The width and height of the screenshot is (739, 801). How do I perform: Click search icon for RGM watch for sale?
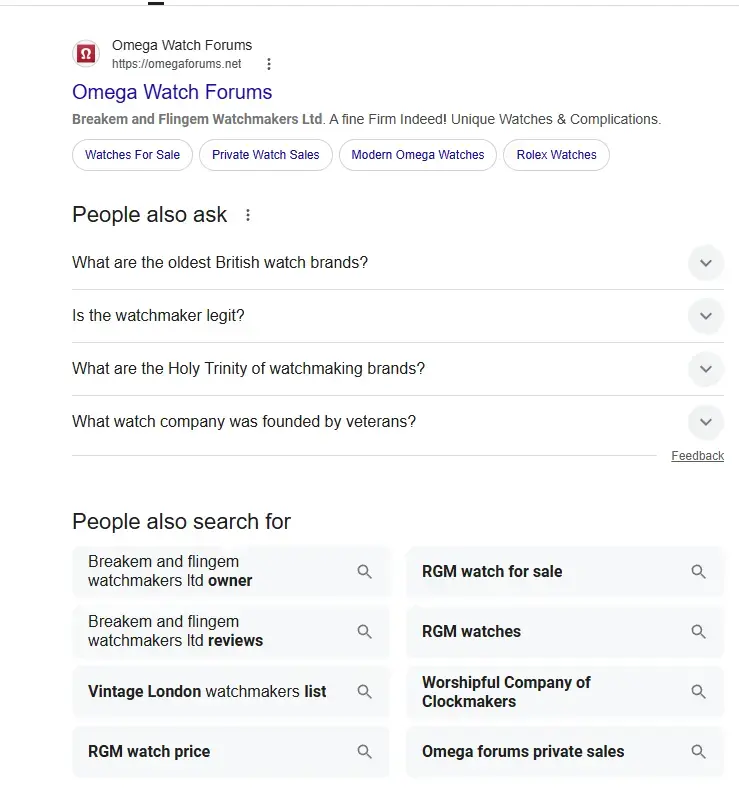[699, 572]
